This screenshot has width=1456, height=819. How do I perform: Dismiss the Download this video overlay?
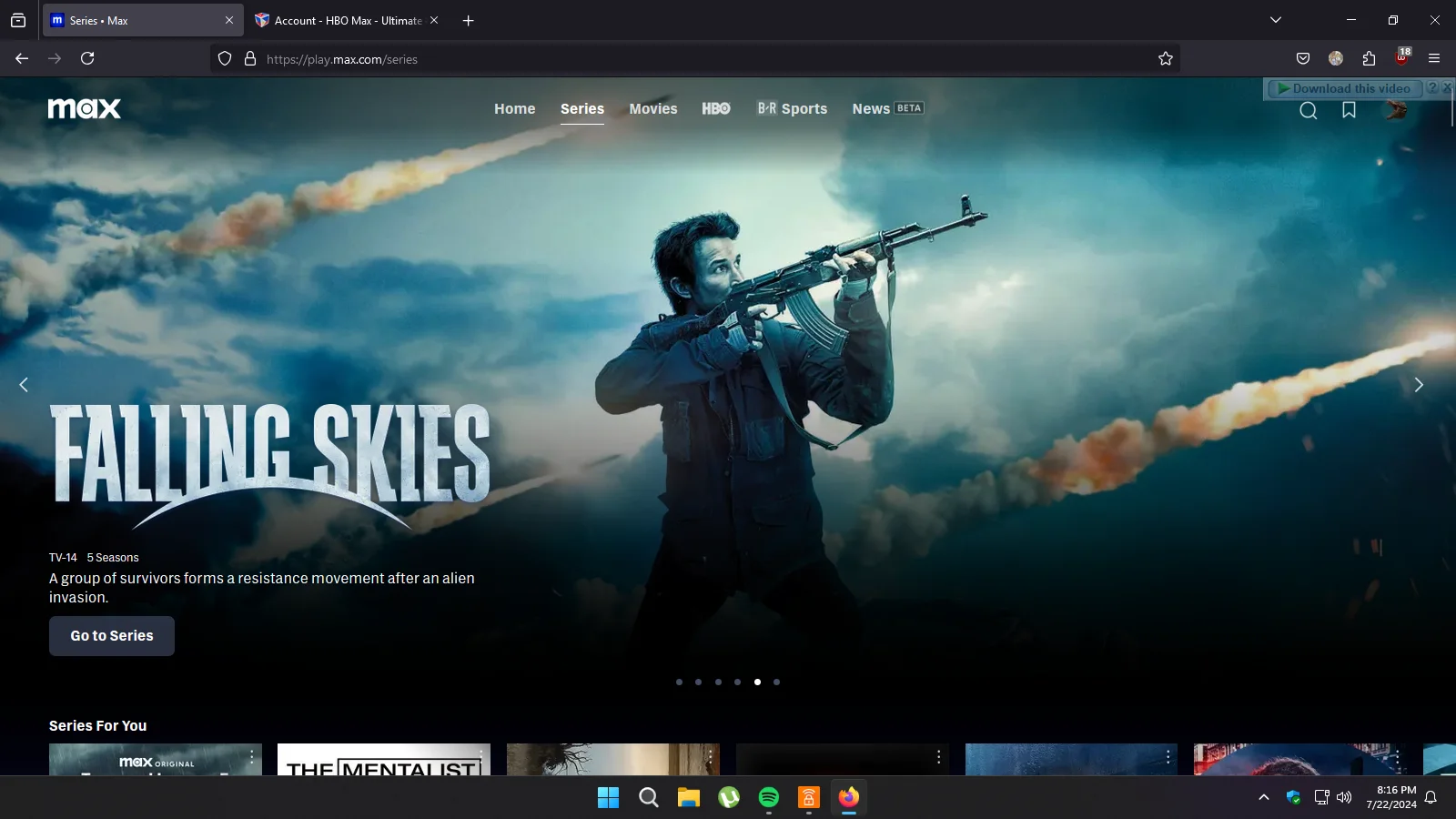click(x=1447, y=88)
